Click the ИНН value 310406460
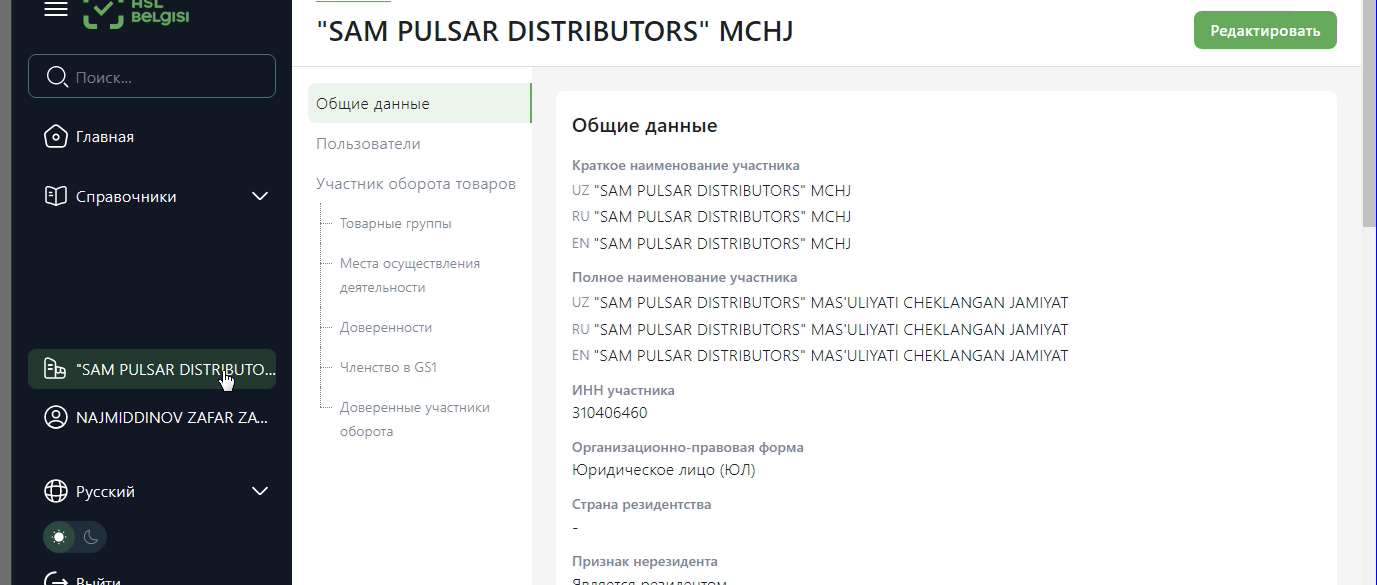Image resolution: width=1377 pixels, height=585 pixels. (610, 412)
